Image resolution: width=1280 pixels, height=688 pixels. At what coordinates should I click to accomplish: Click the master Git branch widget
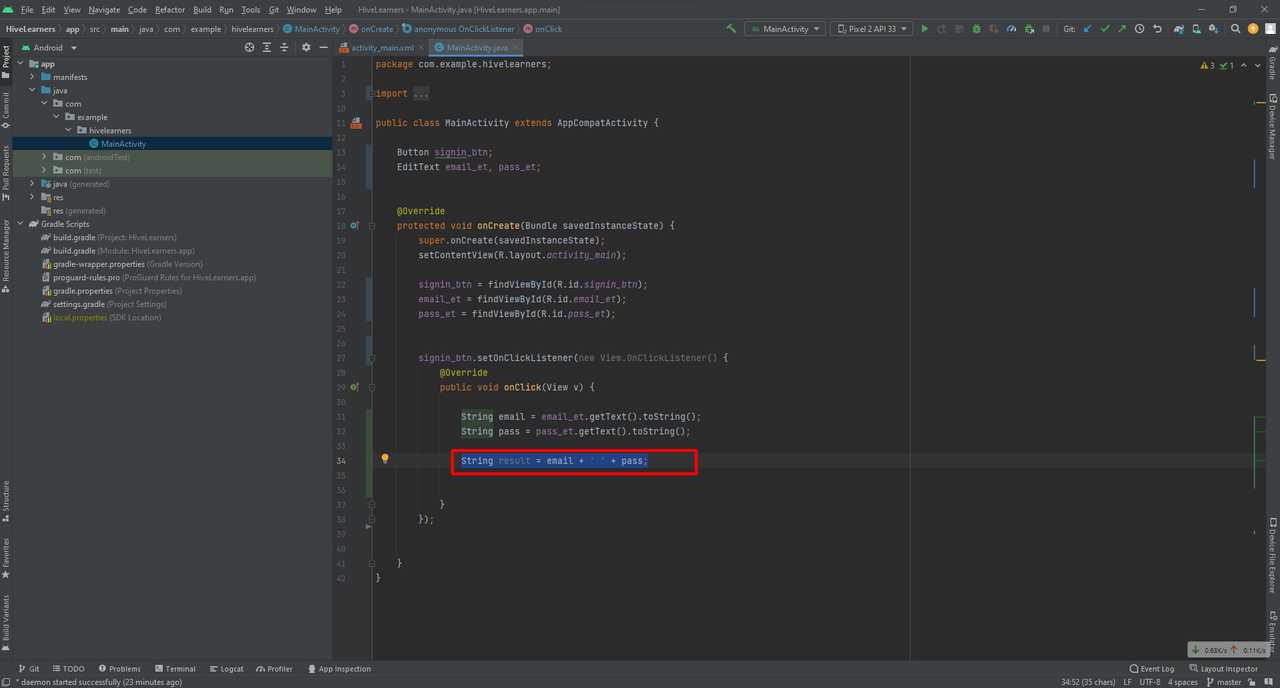click(1223, 682)
